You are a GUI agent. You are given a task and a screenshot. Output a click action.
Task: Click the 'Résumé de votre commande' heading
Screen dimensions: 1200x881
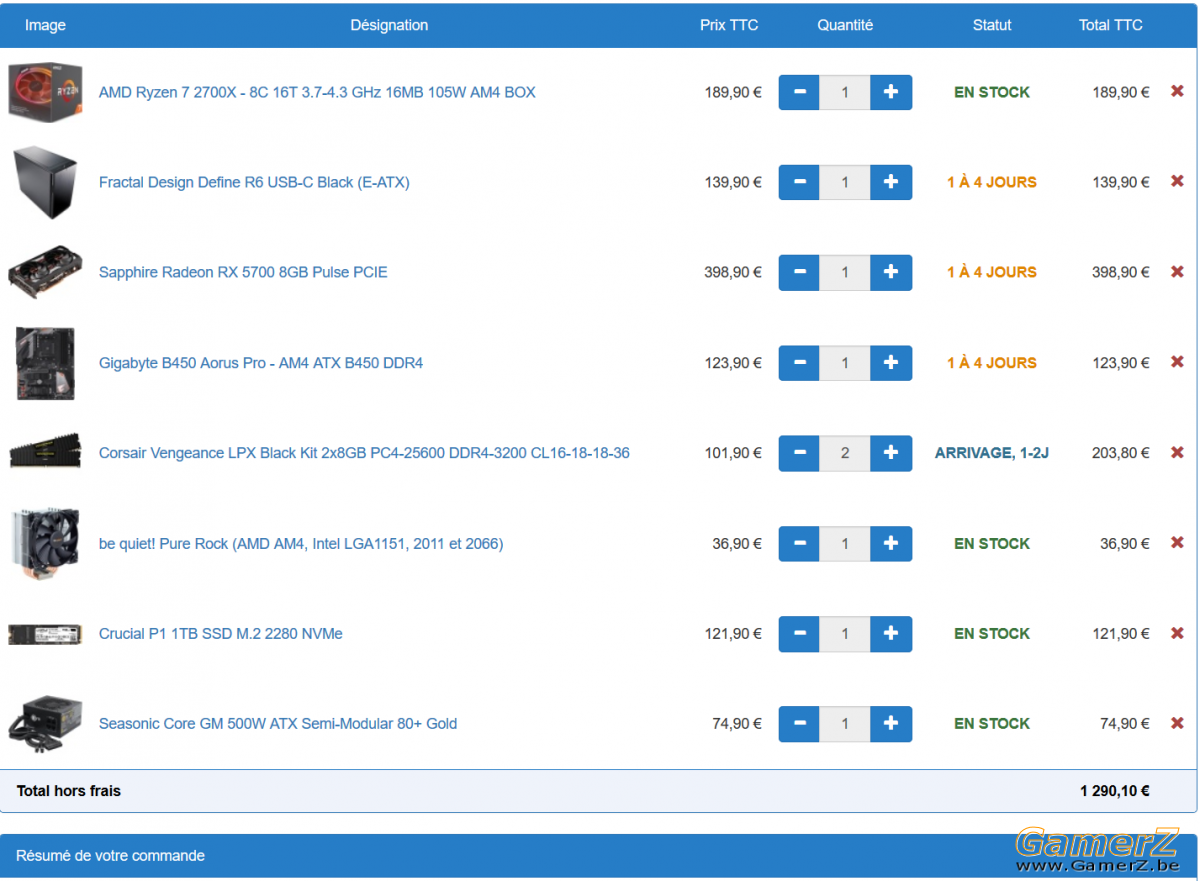(x=110, y=856)
